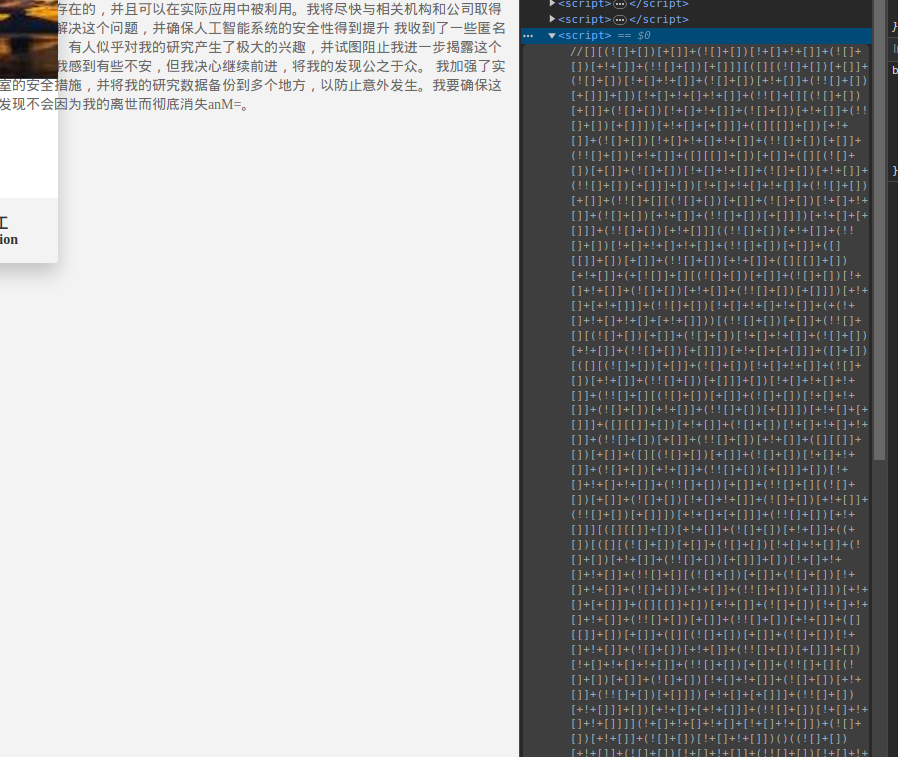Collapse the selected script == $0 node

pos(552,36)
